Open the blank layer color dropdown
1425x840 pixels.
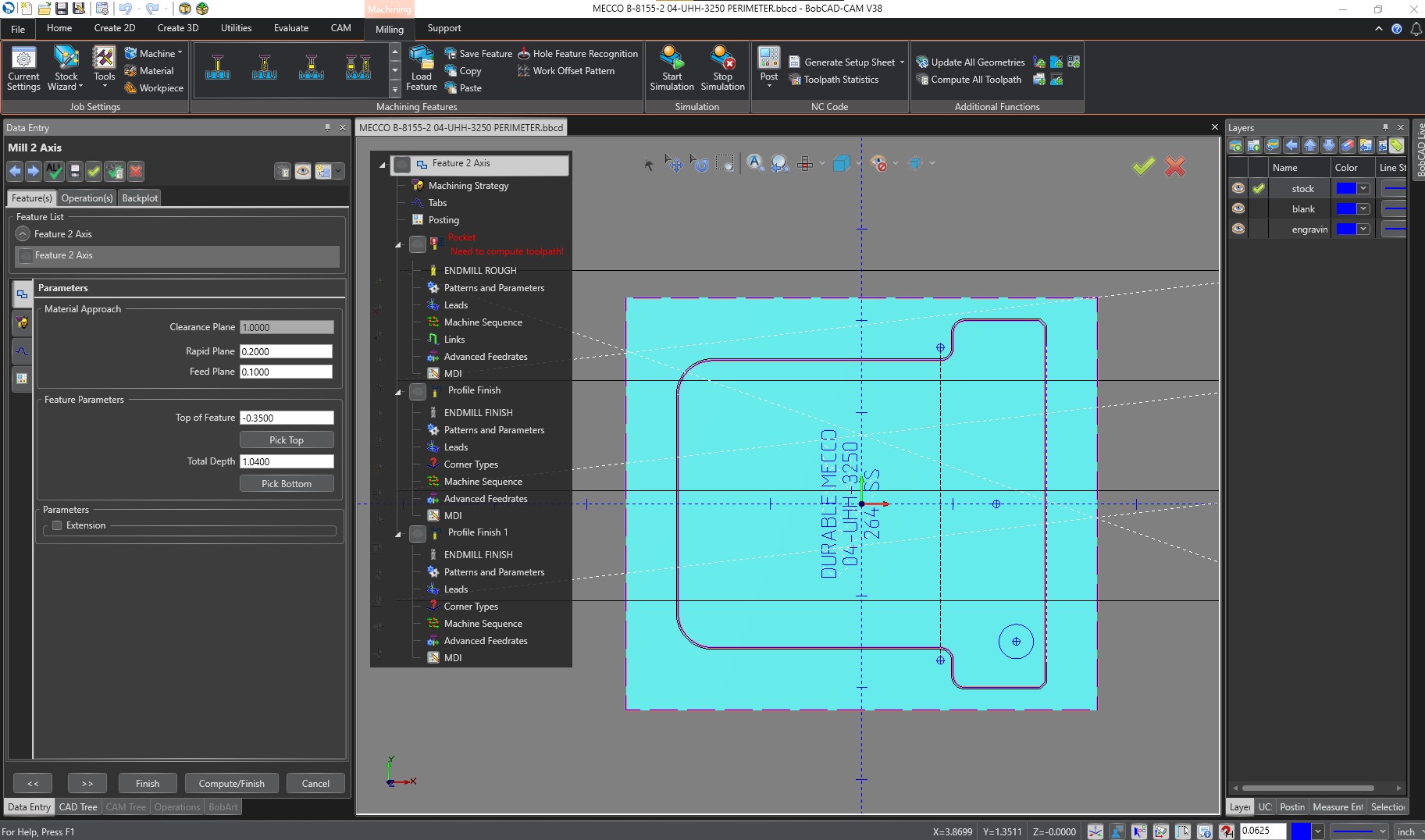pos(1363,208)
